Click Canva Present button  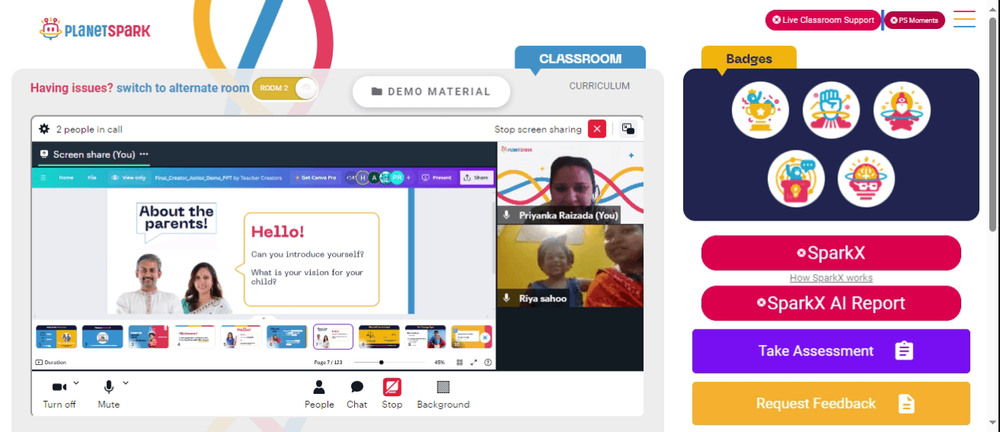(437, 177)
